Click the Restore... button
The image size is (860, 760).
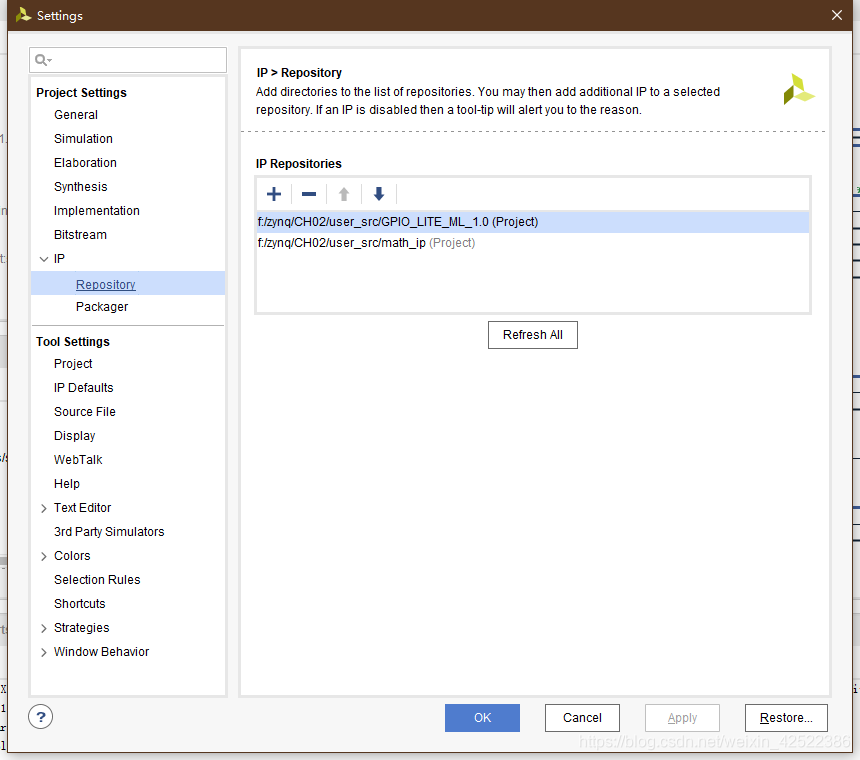786,718
